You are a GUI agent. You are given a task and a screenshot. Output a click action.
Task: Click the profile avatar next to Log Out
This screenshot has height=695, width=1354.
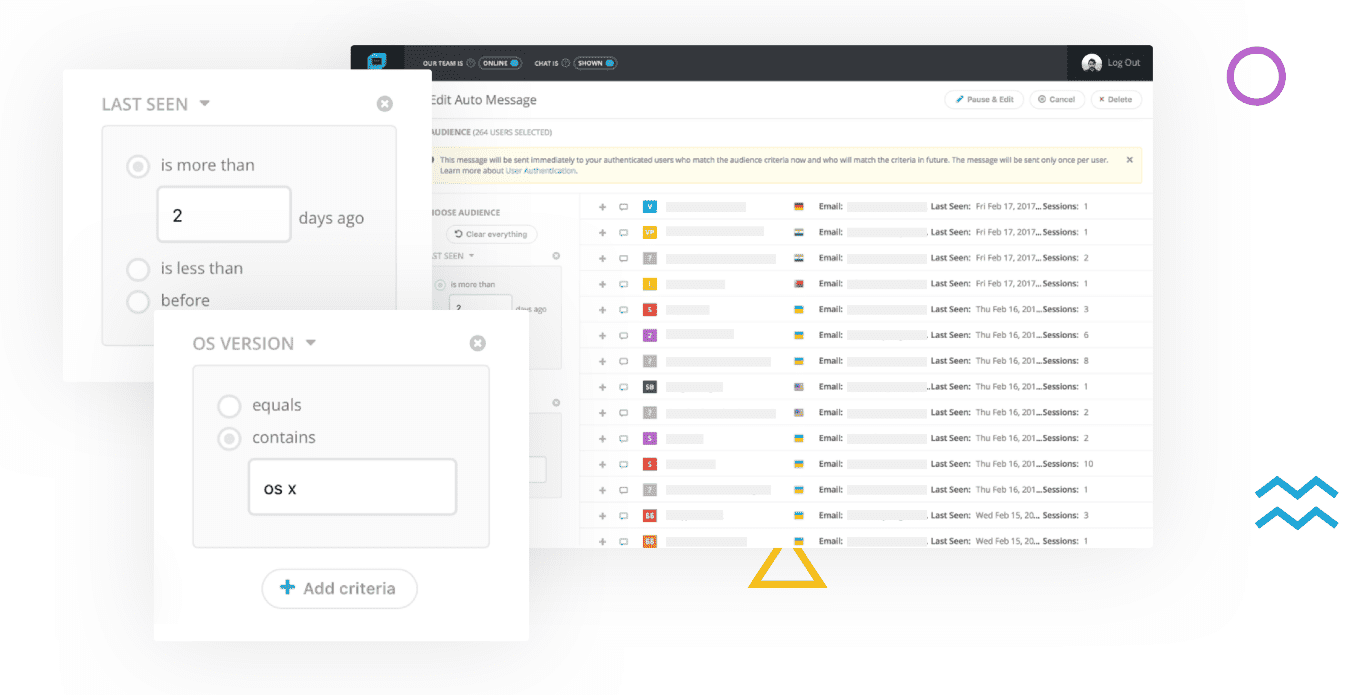pos(1091,63)
